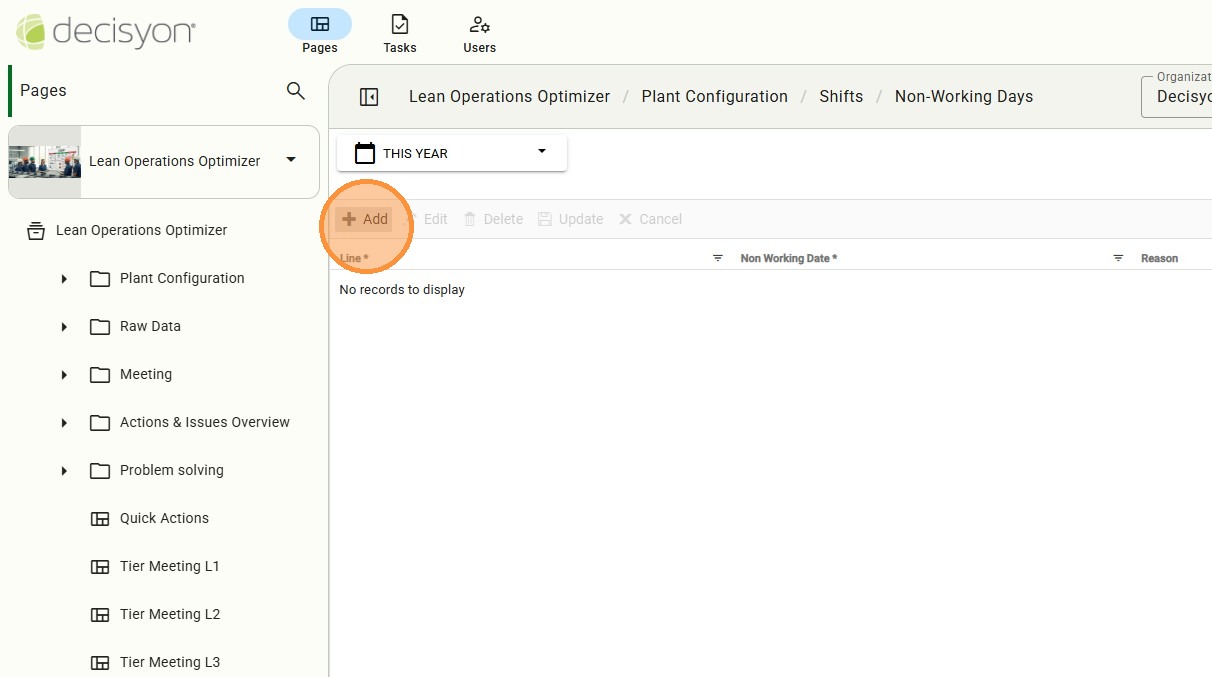Click the Organization selector field
The width and height of the screenshot is (1212, 677).
pos(1180,96)
